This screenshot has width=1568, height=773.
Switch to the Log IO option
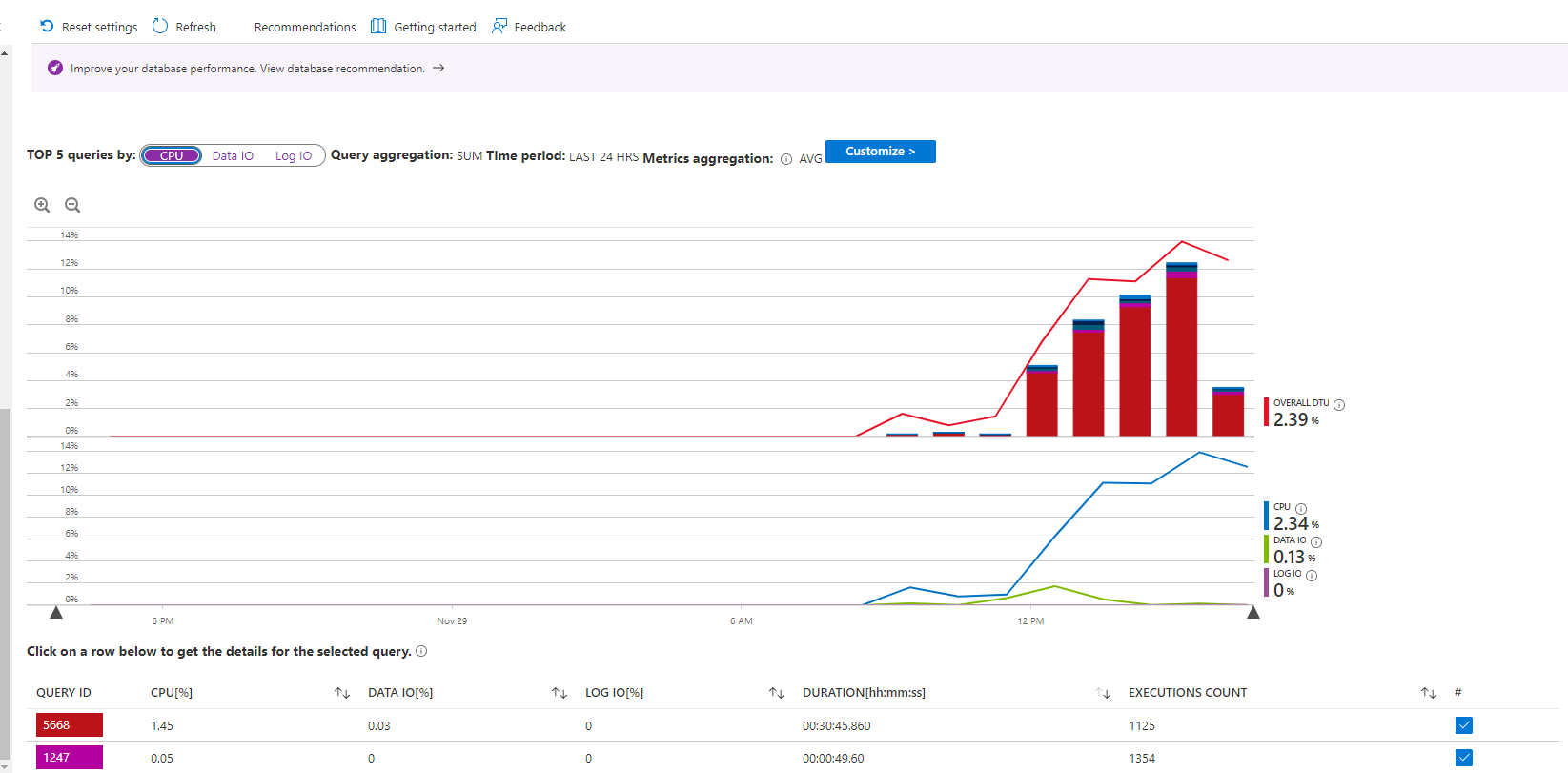tap(294, 155)
